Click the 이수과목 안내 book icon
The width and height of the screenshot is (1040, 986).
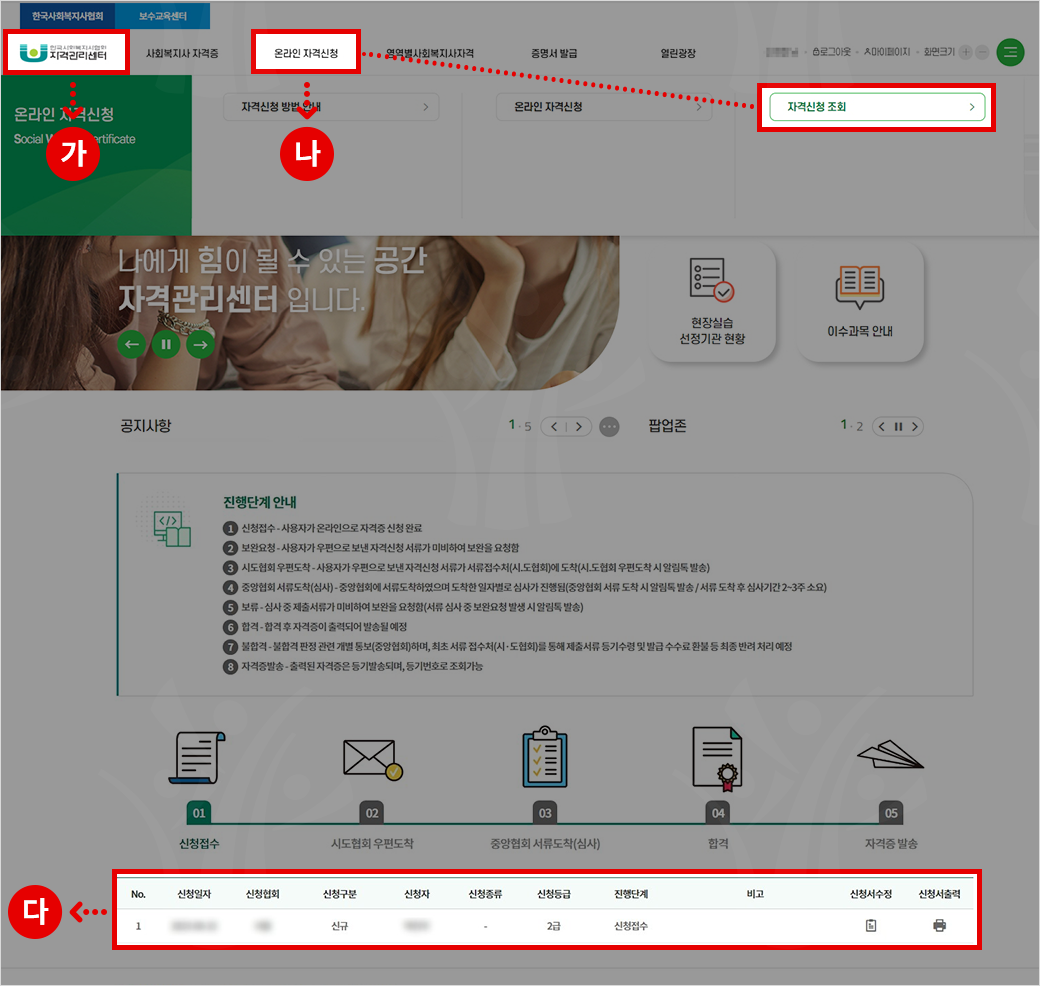point(859,285)
